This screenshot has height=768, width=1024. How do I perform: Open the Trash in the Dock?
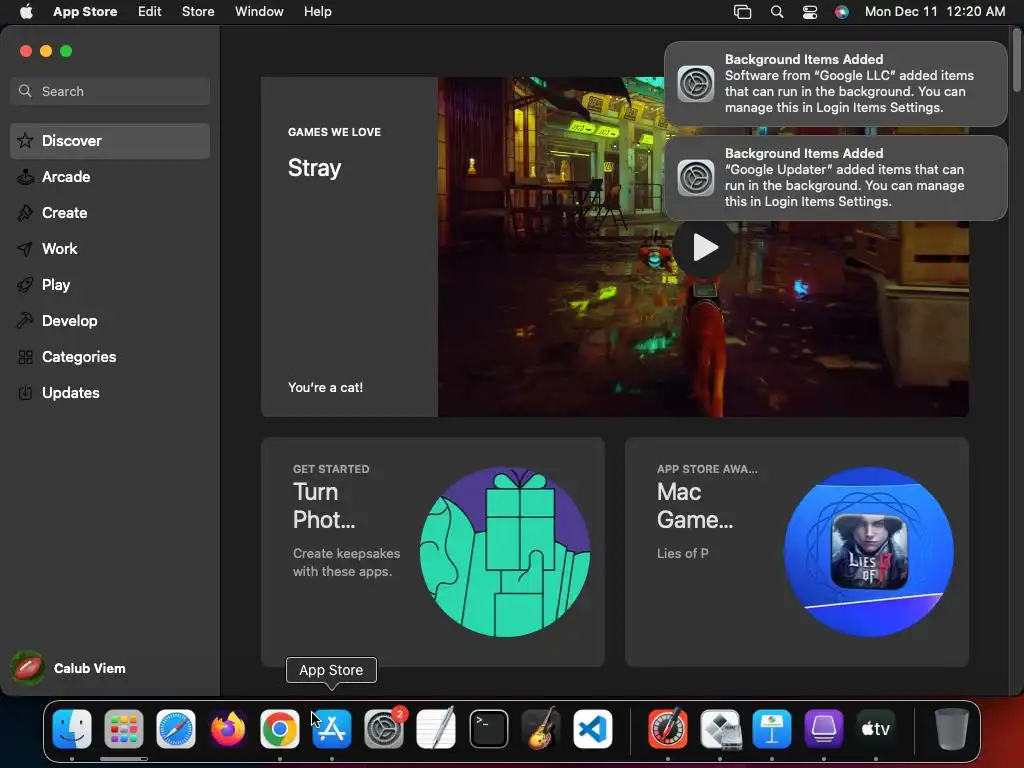point(952,728)
